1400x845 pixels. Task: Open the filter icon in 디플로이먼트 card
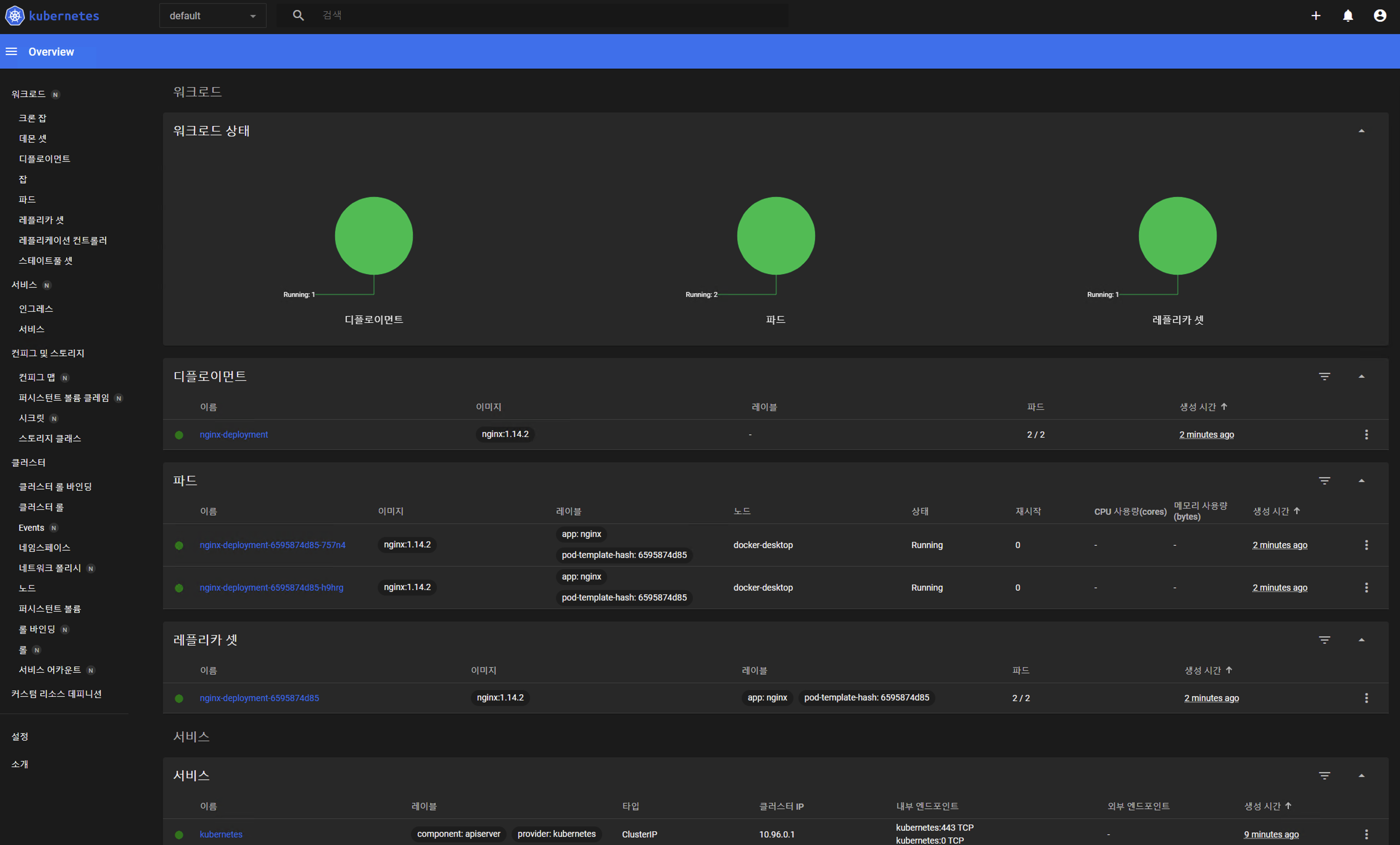[x=1324, y=376]
